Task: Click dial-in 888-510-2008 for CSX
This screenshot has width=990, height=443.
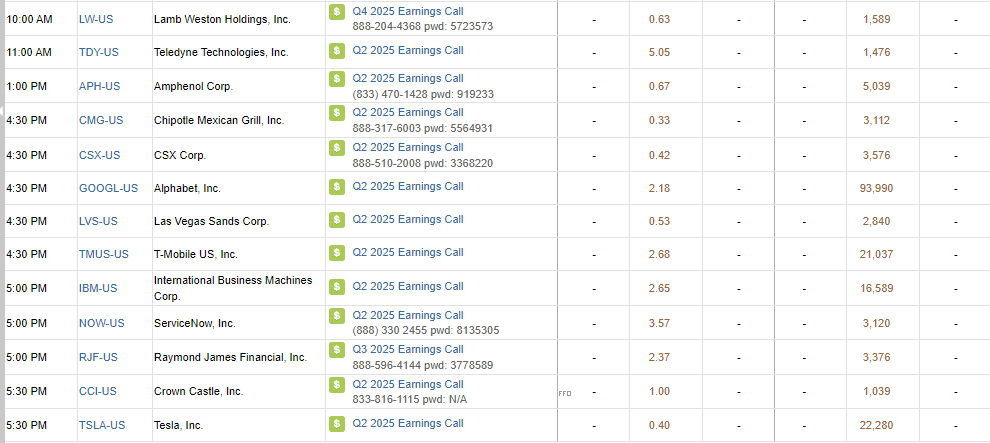Action: (x=387, y=163)
